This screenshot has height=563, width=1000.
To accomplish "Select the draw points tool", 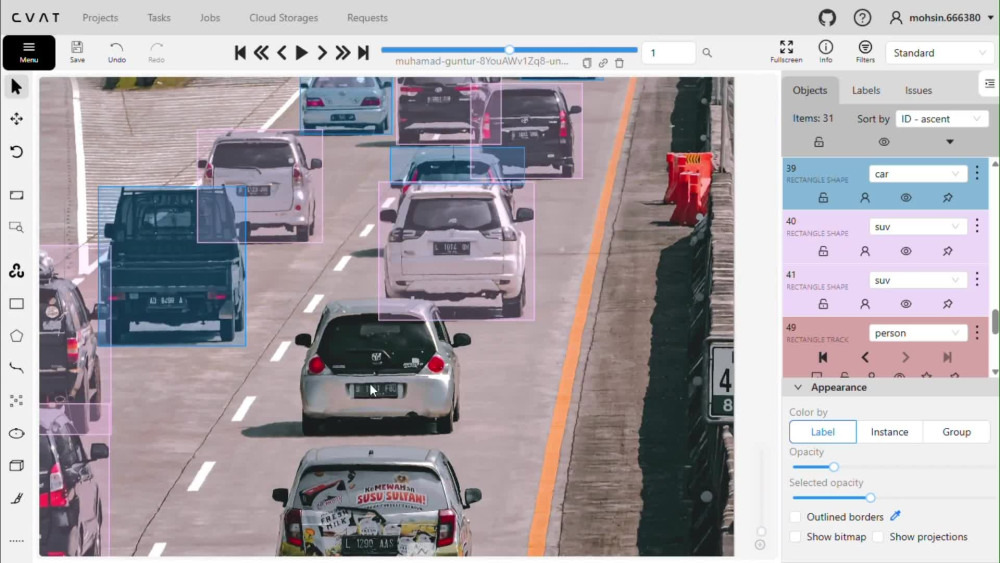I will [17, 400].
